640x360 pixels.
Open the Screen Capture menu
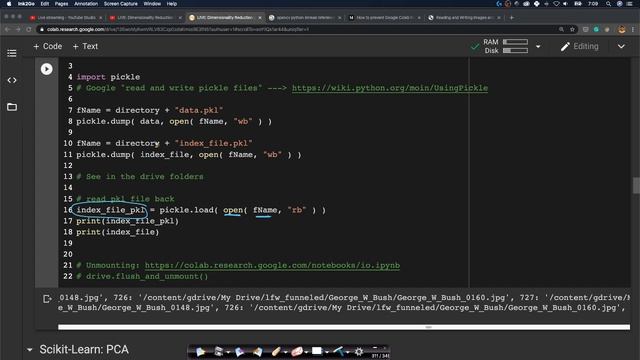pyautogui.click(x=120, y=4)
